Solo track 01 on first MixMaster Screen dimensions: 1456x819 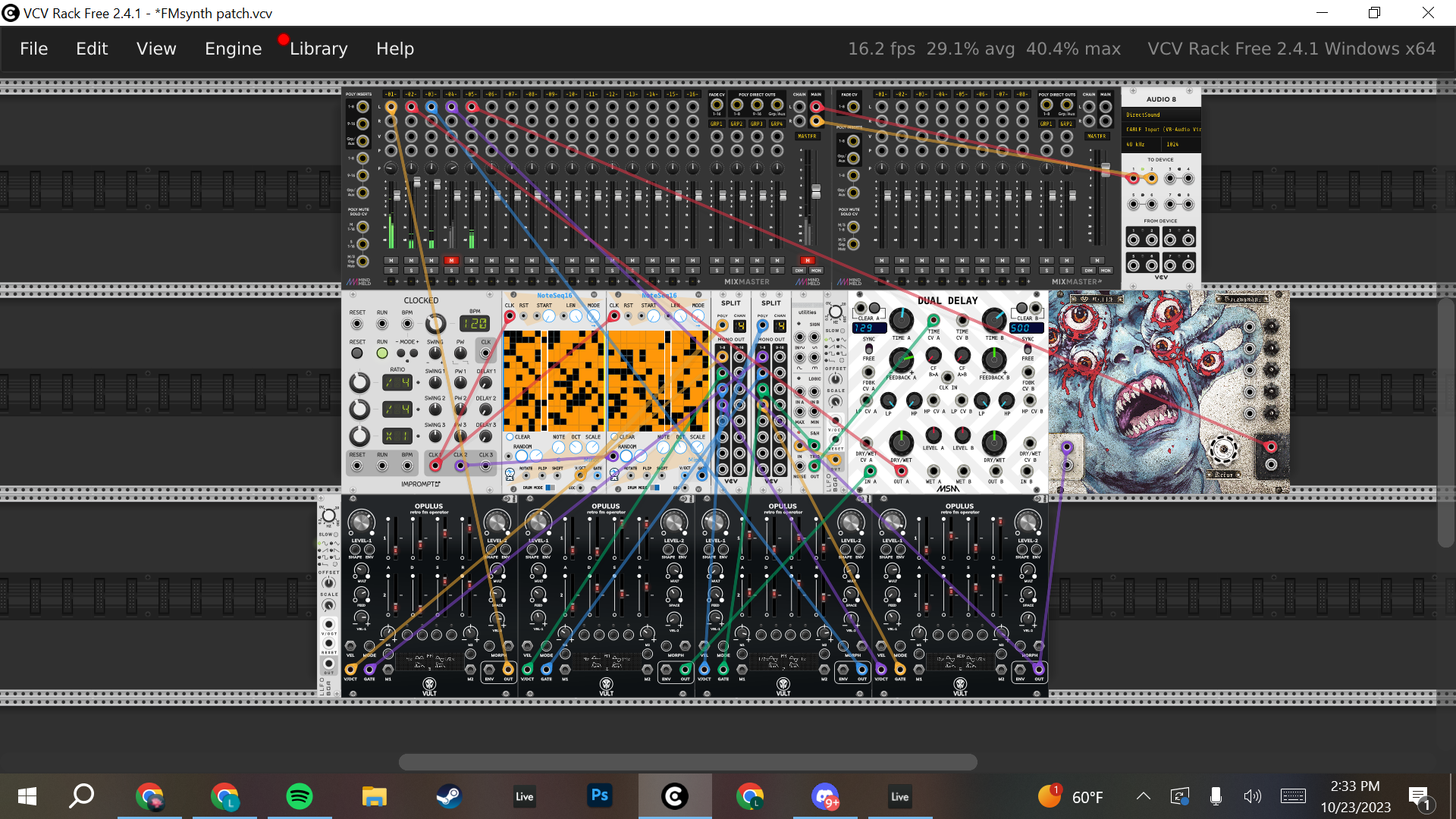391,270
